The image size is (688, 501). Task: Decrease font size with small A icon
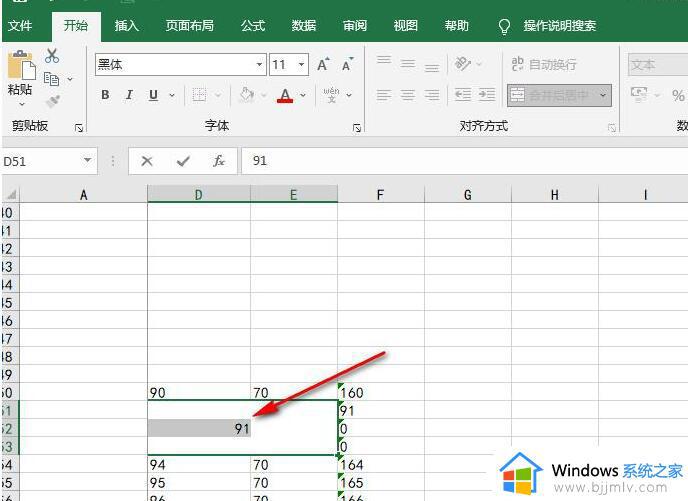tap(347, 64)
